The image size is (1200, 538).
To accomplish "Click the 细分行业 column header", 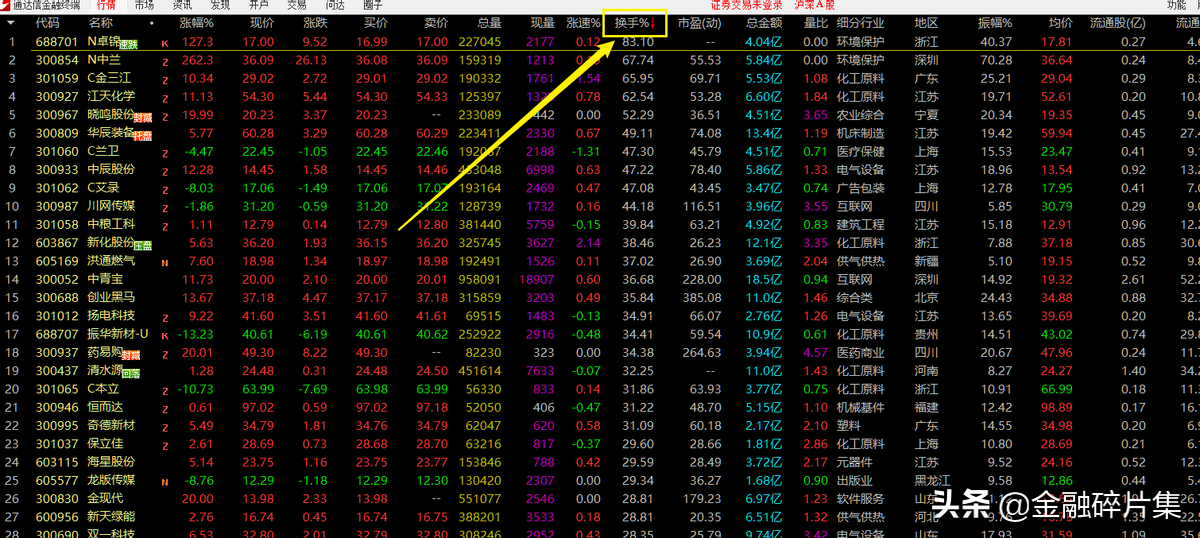I will click(x=860, y=22).
